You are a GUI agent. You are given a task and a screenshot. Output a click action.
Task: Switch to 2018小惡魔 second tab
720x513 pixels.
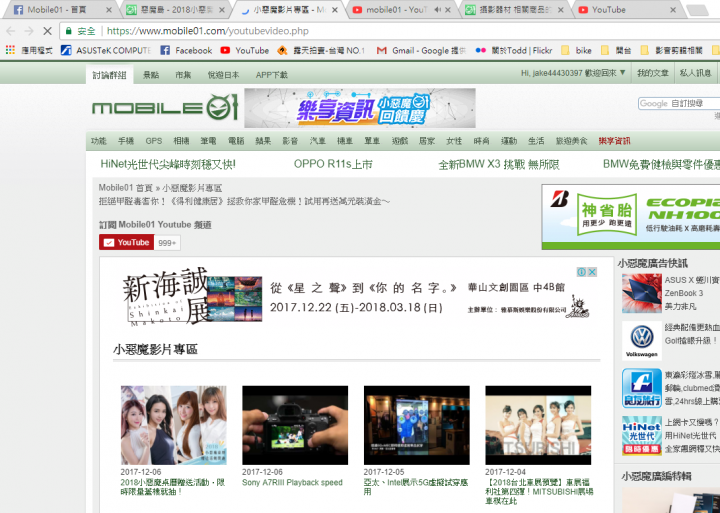pyautogui.click(x=176, y=10)
